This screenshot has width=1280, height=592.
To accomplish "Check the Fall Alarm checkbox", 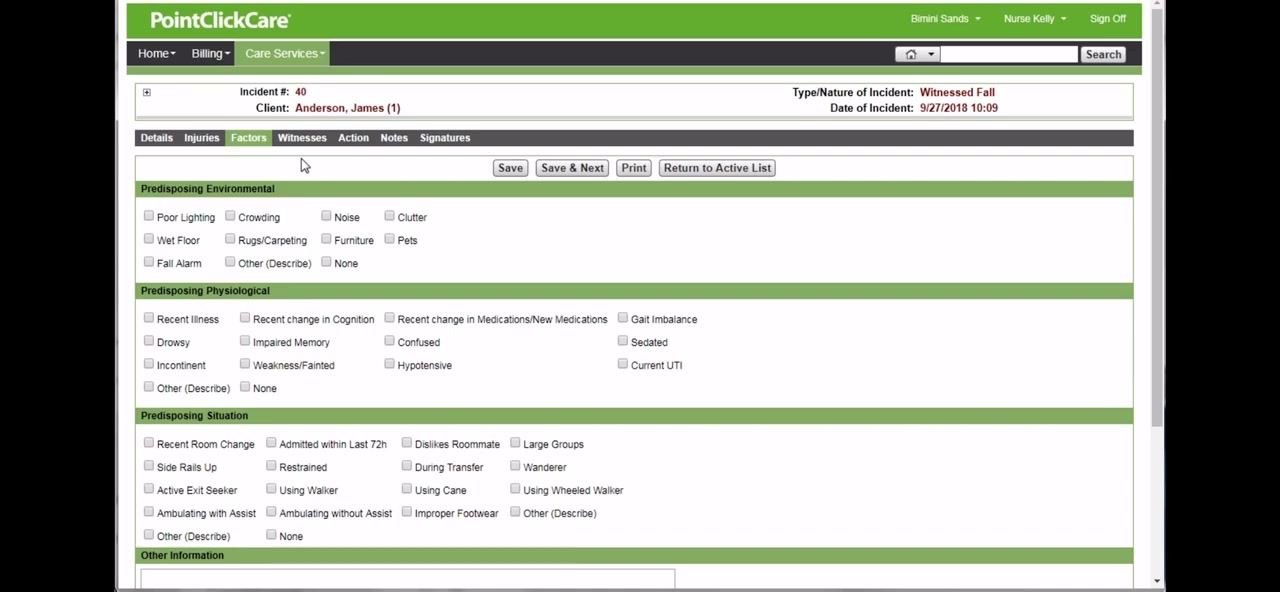I will (x=149, y=262).
